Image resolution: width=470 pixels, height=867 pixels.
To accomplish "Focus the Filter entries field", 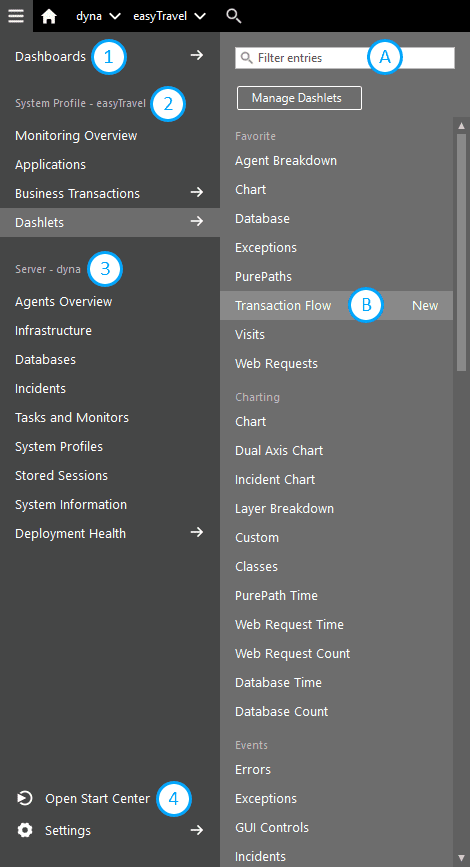I will coord(344,58).
